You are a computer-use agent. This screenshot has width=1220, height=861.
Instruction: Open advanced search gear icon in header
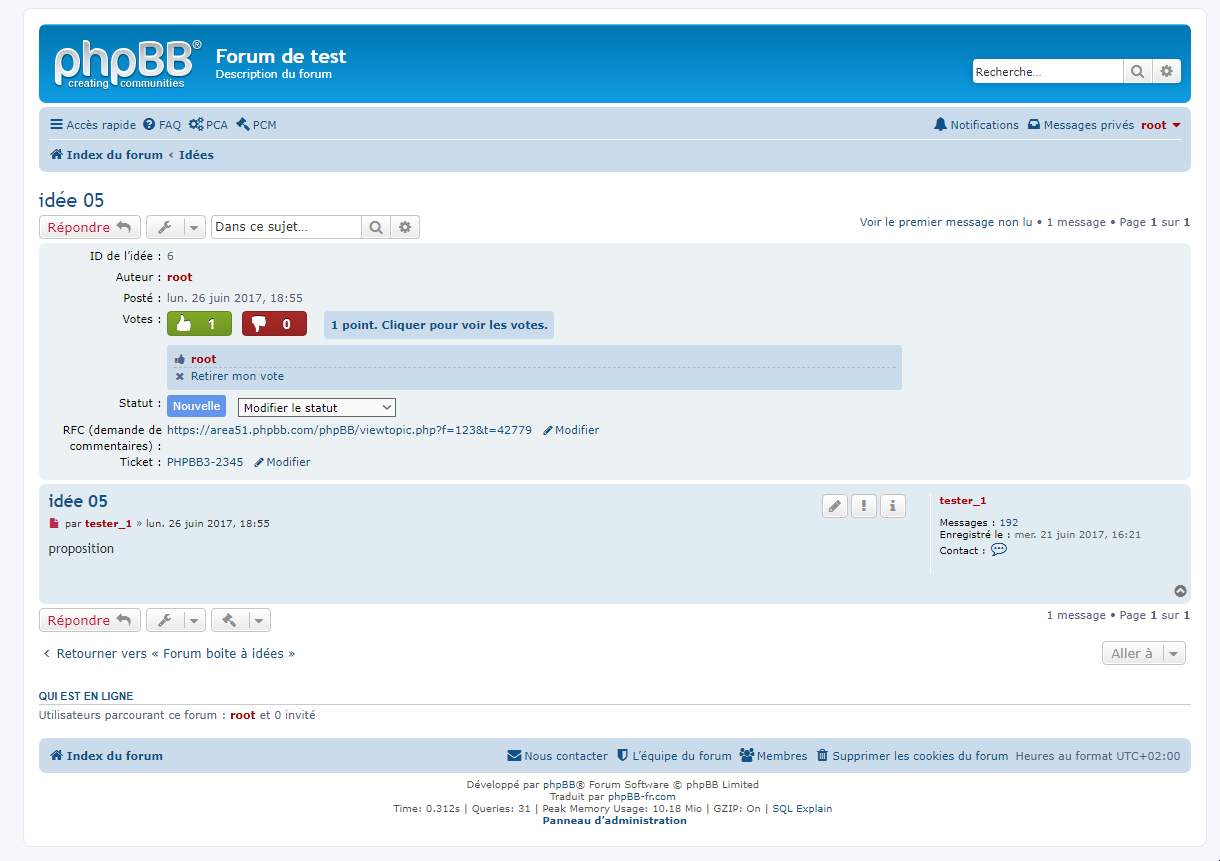pyautogui.click(x=1166, y=72)
